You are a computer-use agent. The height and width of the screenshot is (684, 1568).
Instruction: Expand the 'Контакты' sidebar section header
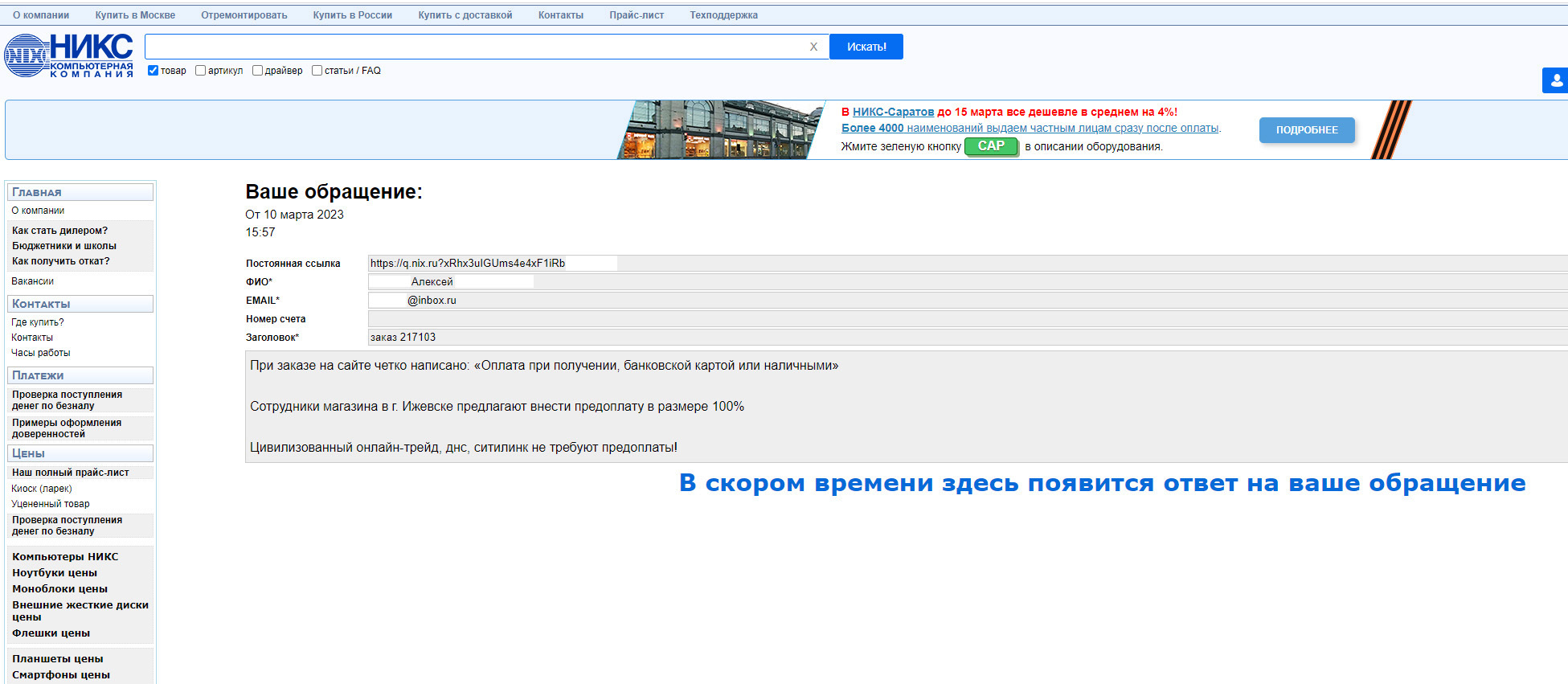click(x=80, y=304)
